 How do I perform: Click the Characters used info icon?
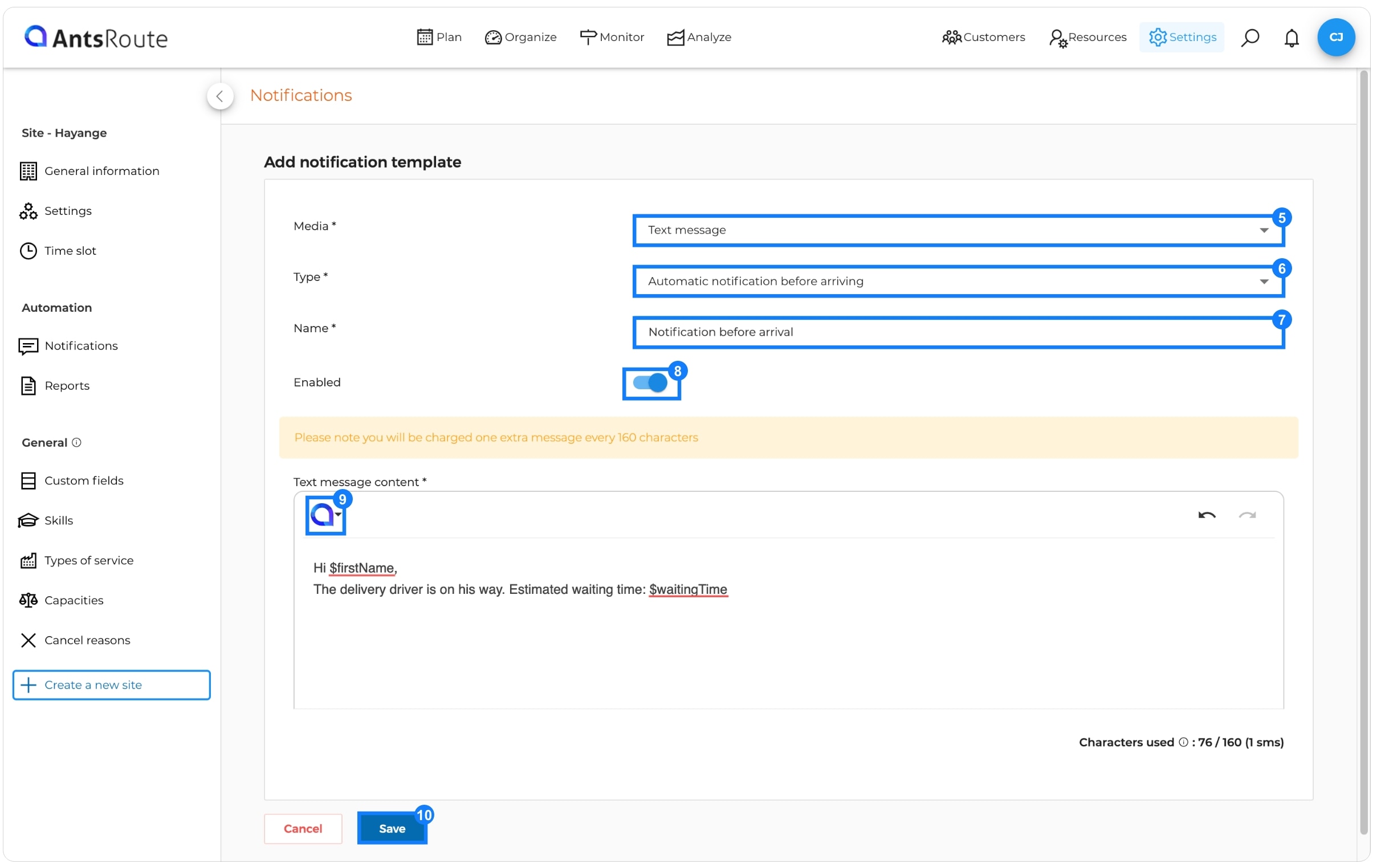pyautogui.click(x=1183, y=743)
